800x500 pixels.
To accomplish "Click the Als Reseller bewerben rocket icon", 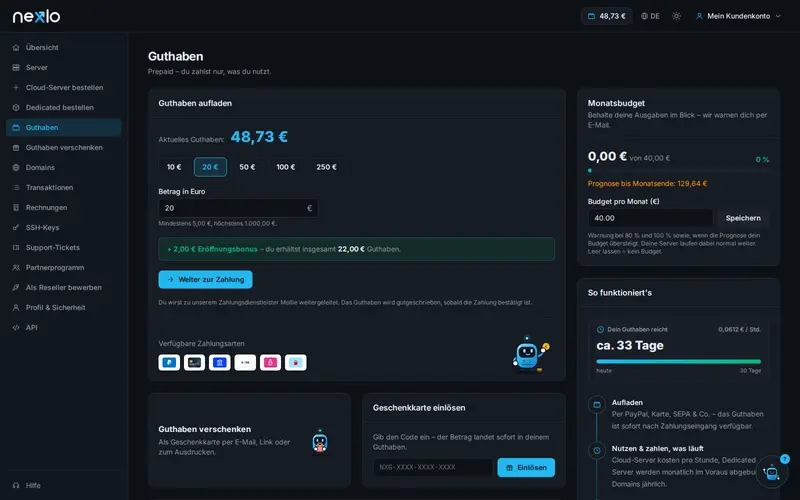I will pos(16,287).
